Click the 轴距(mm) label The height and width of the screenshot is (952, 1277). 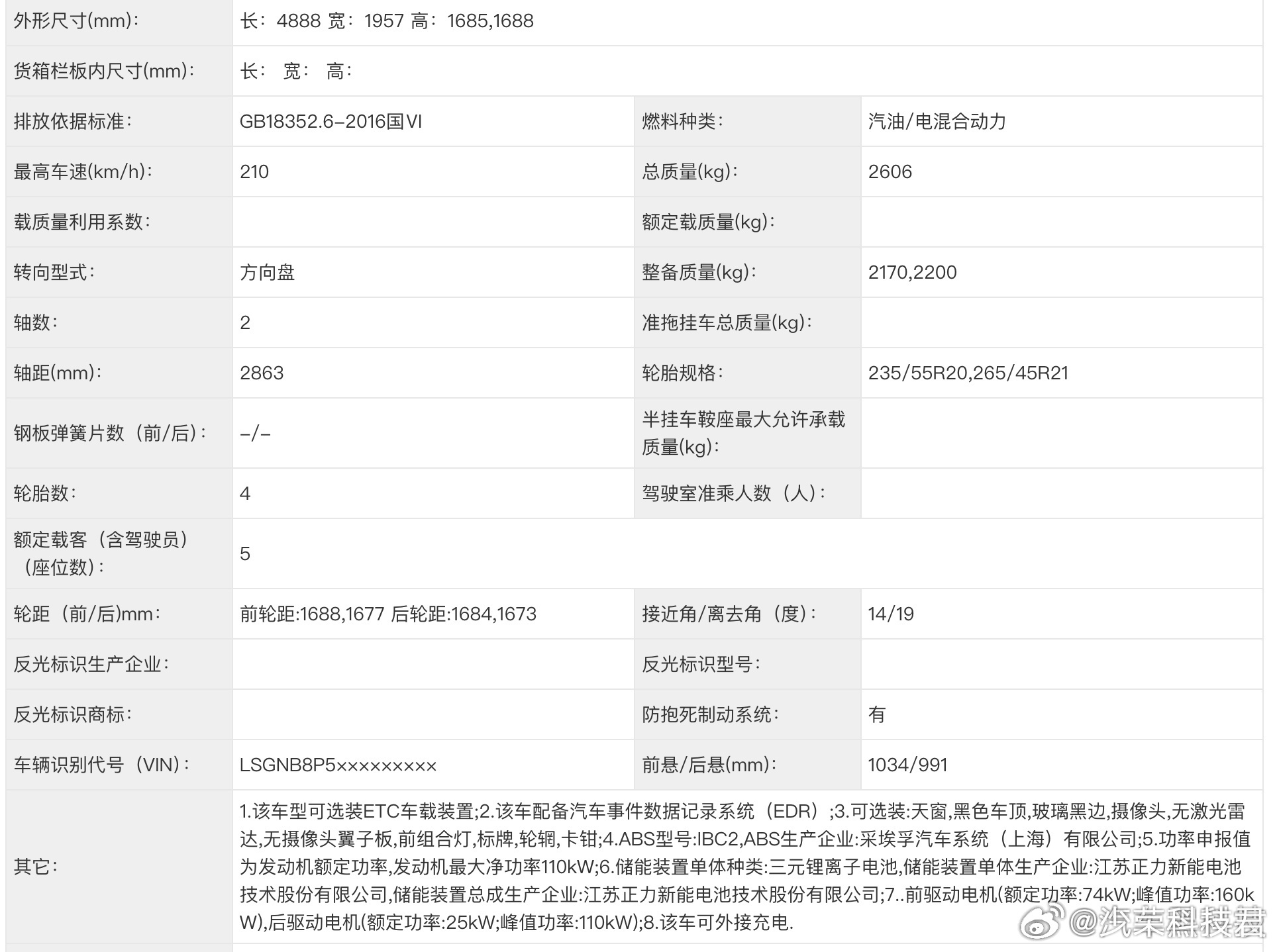pos(58,373)
